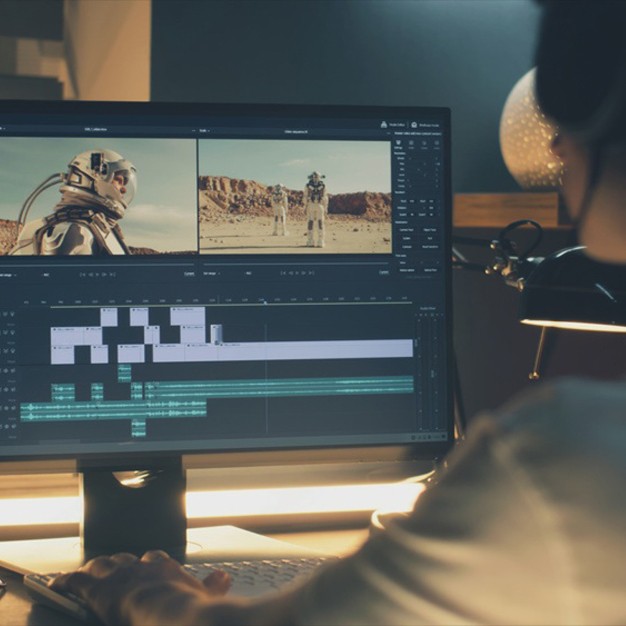
Task: Select the small thumbnail clip on middle video track
Action: 216,335
